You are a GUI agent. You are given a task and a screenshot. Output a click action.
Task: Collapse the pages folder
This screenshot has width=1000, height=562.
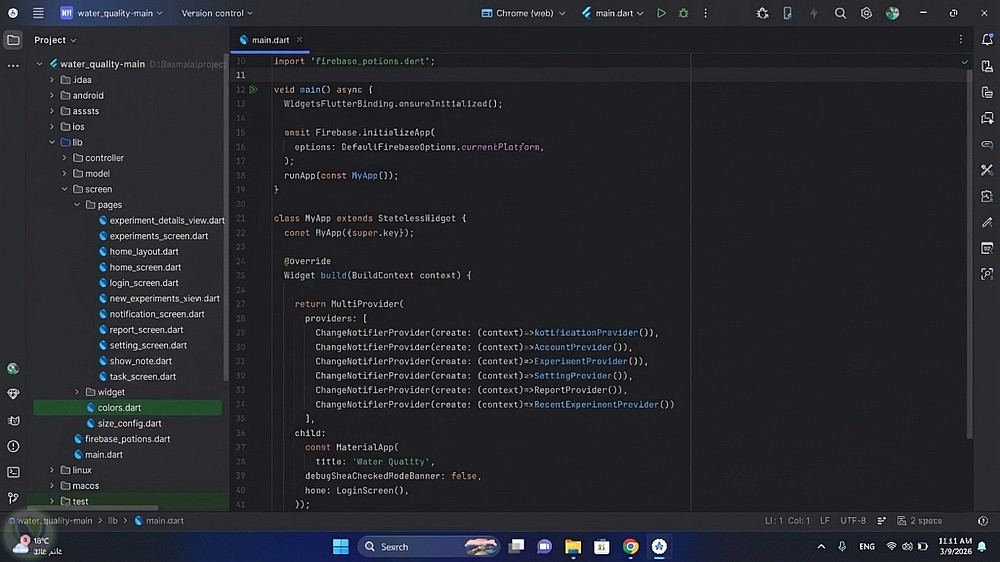77,205
